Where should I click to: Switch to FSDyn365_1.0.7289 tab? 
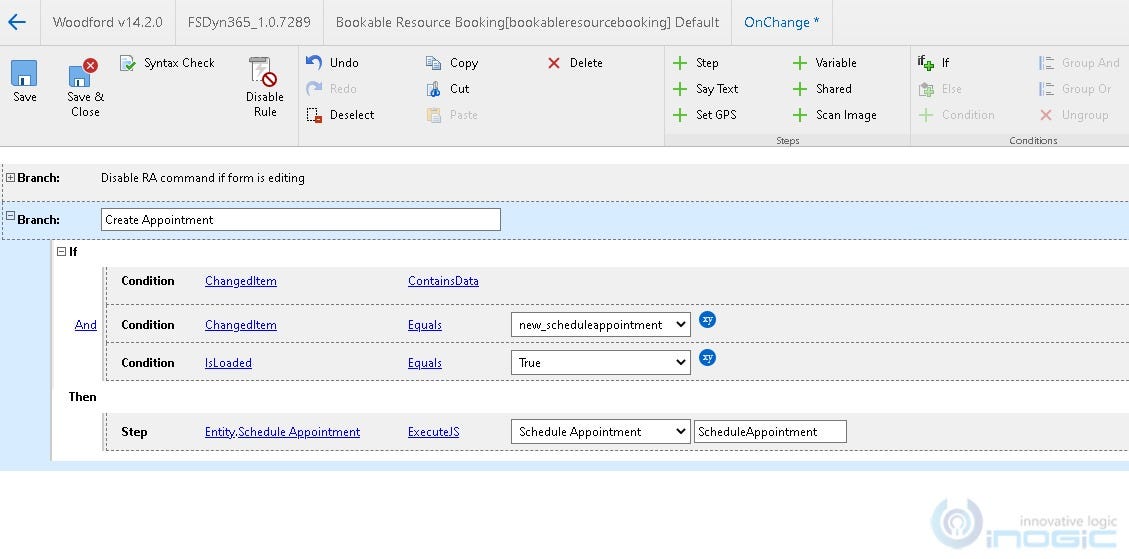(x=249, y=22)
